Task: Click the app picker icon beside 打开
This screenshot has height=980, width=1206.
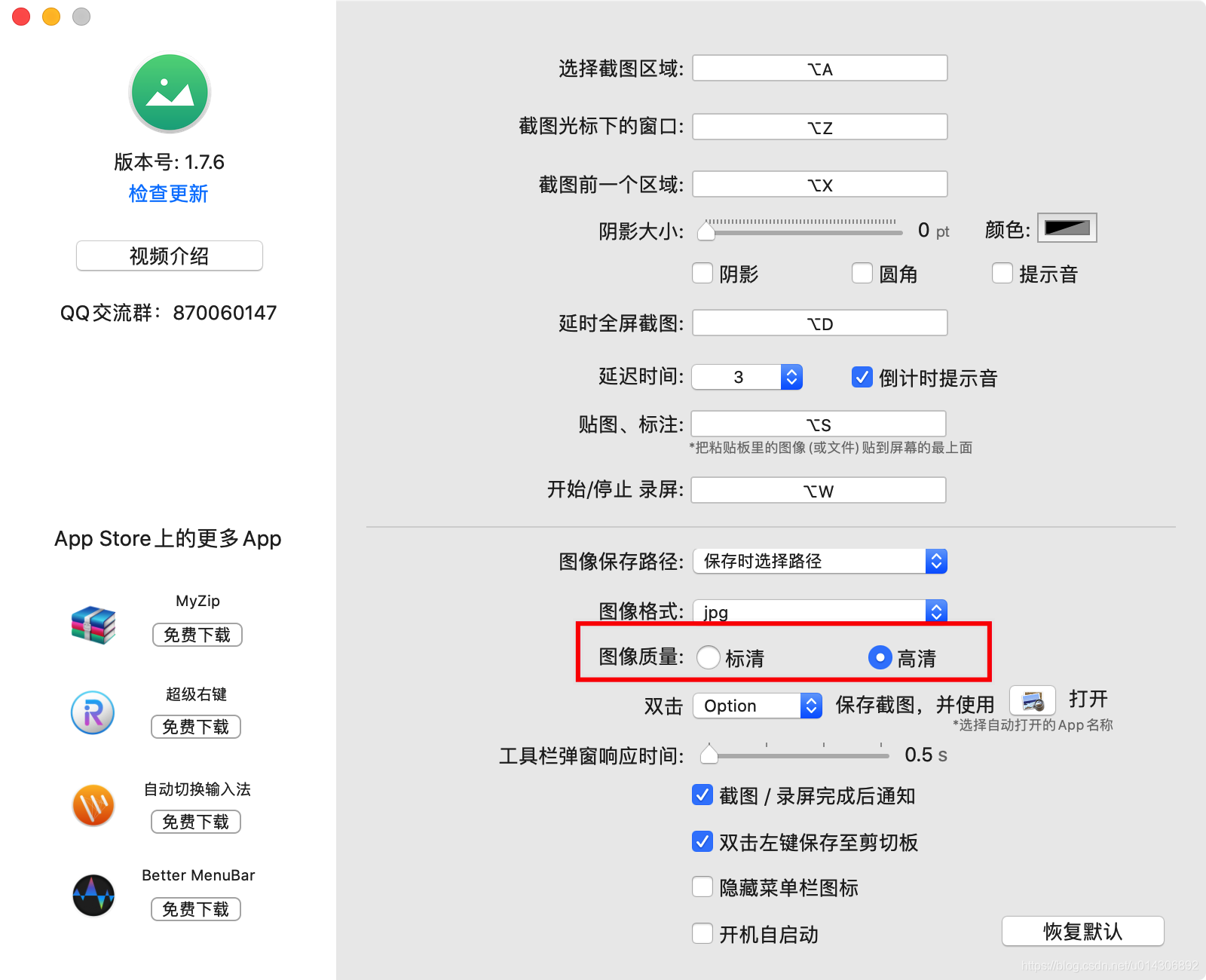Action: 1034,700
